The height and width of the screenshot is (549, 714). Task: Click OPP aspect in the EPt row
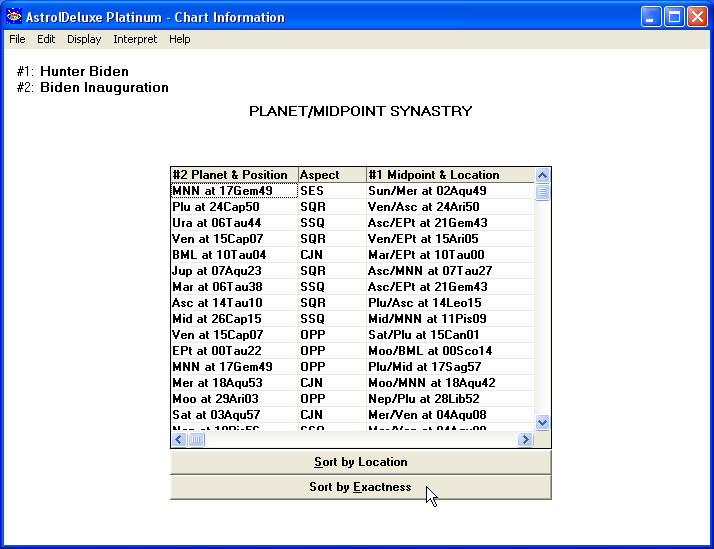[x=332, y=351]
